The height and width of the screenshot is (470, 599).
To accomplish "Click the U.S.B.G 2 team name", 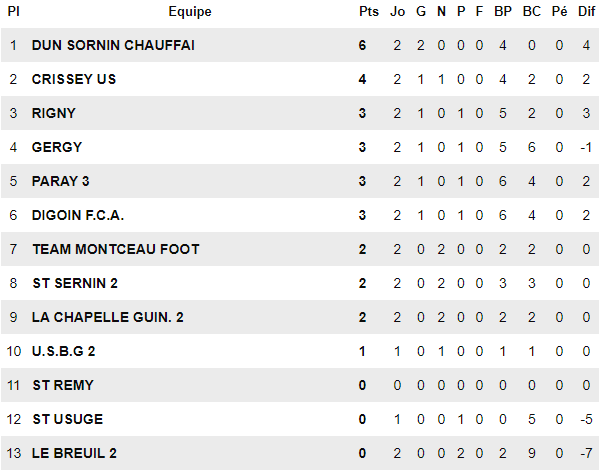I will pos(63,351).
